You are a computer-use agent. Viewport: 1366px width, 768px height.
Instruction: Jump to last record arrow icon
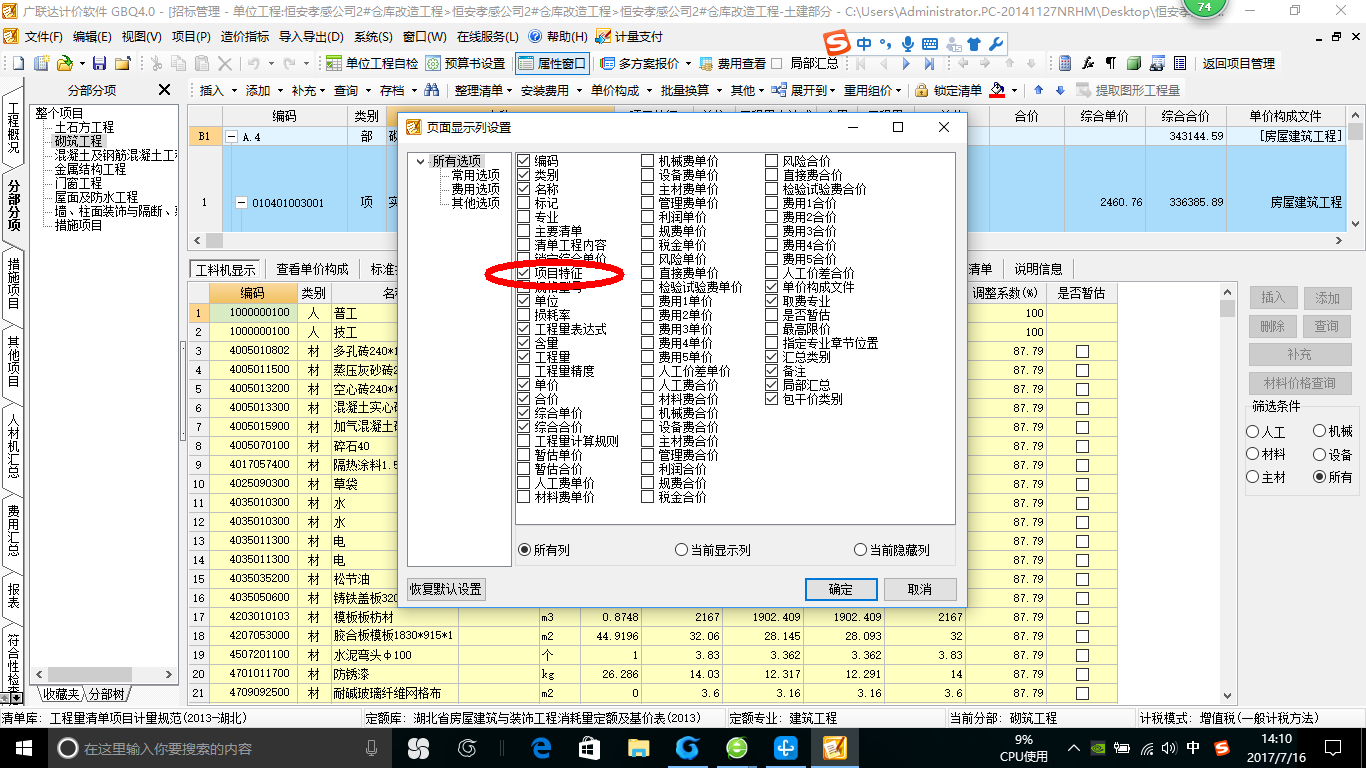929,63
